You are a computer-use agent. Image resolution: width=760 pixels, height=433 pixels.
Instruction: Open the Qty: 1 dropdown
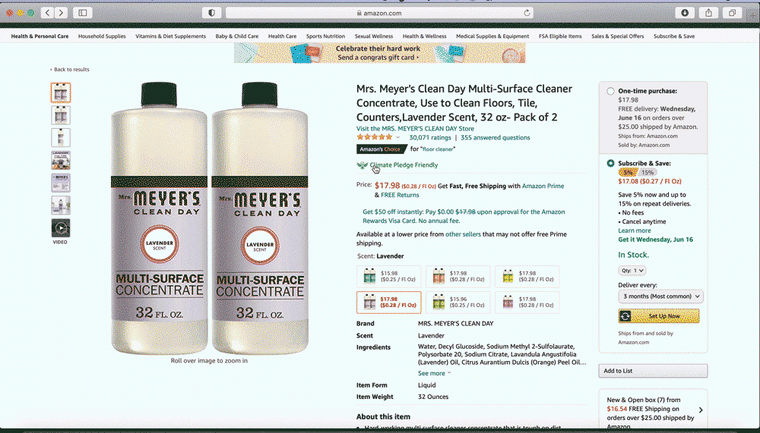(632, 271)
